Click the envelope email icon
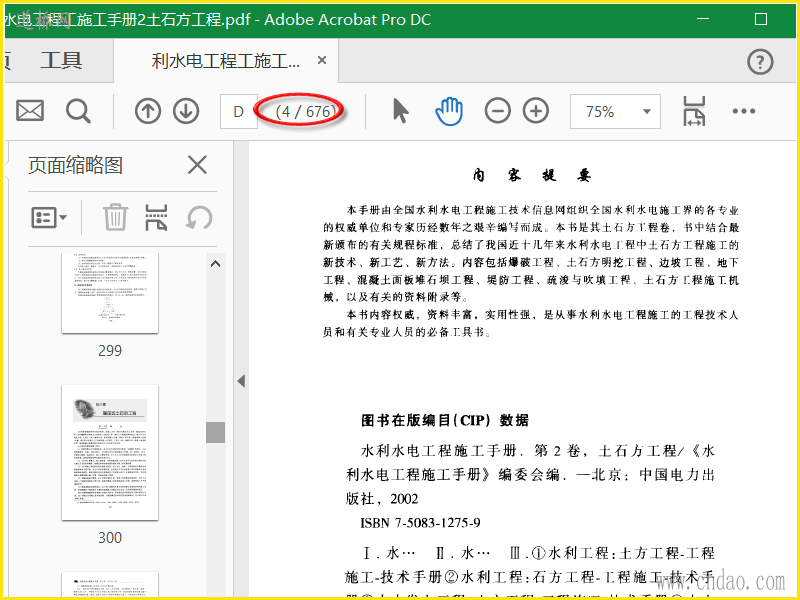The height and width of the screenshot is (600, 800). [30, 111]
